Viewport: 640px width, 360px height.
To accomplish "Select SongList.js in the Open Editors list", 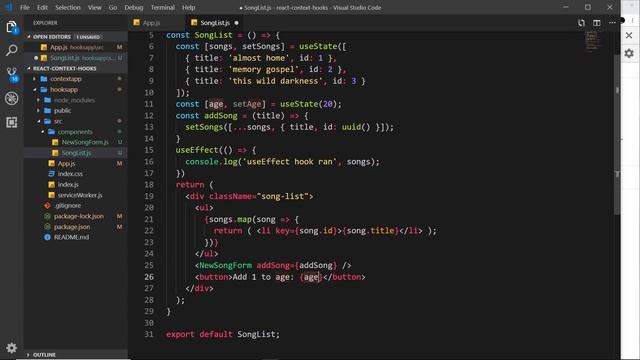I will coord(76,58).
